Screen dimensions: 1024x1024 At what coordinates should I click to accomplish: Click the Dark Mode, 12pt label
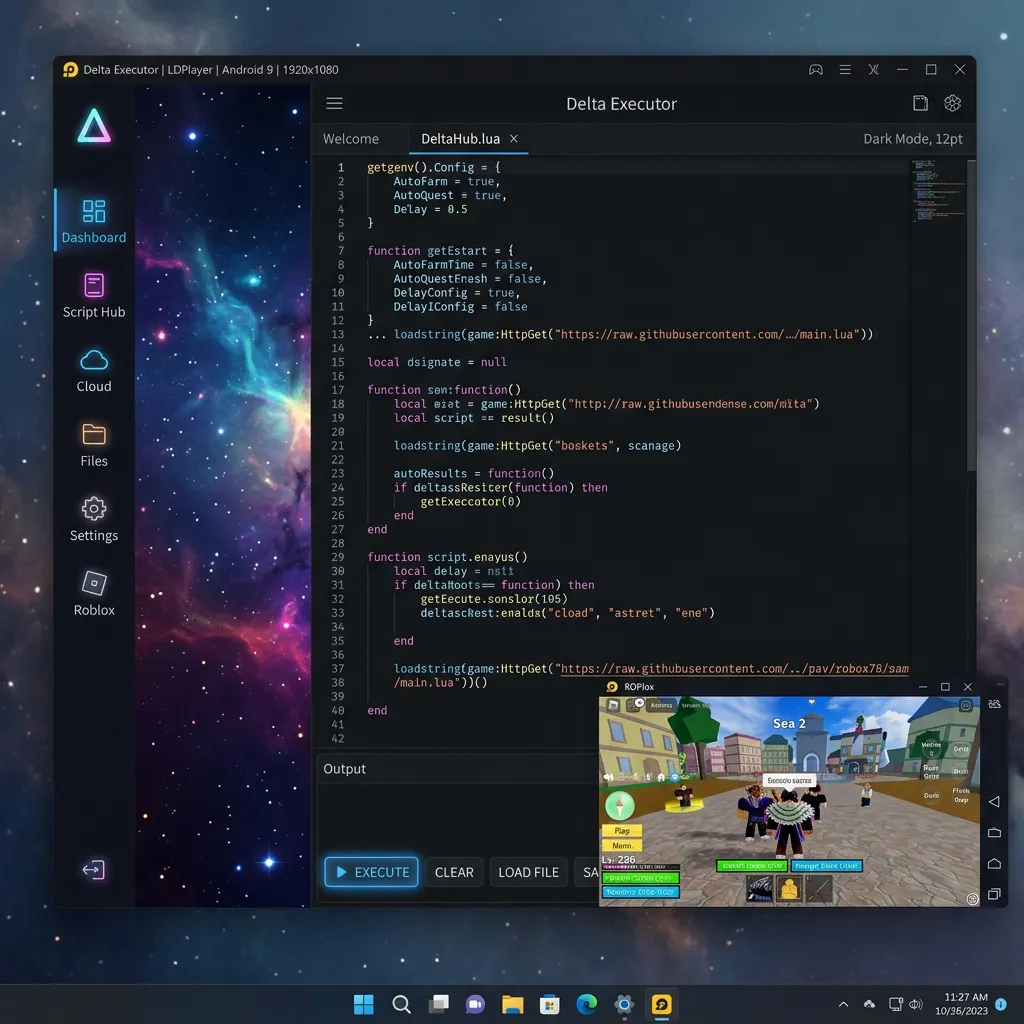(x=912, y=138)
